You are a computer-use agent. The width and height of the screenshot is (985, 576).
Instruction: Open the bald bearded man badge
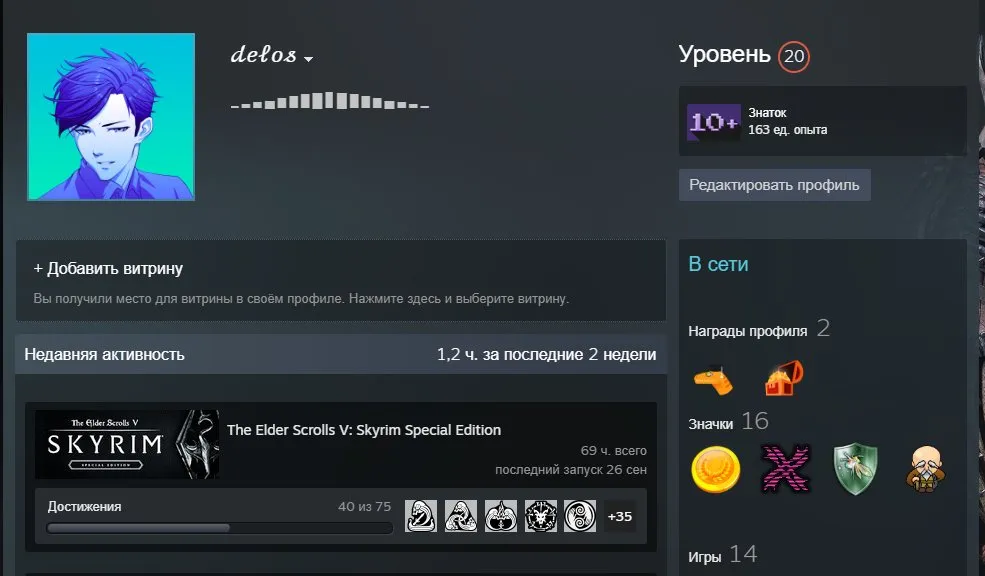coord(925,469)
